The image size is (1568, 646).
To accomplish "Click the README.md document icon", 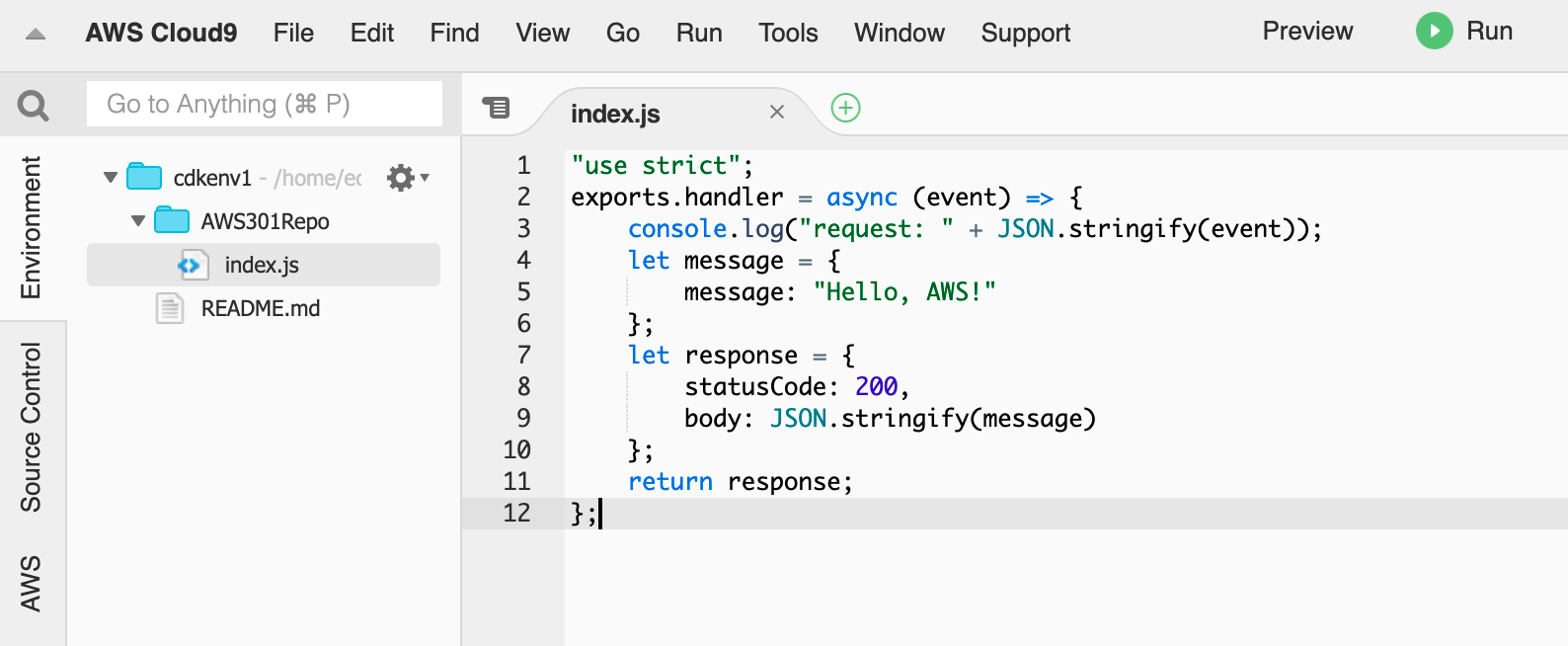I will pos(170,308).
